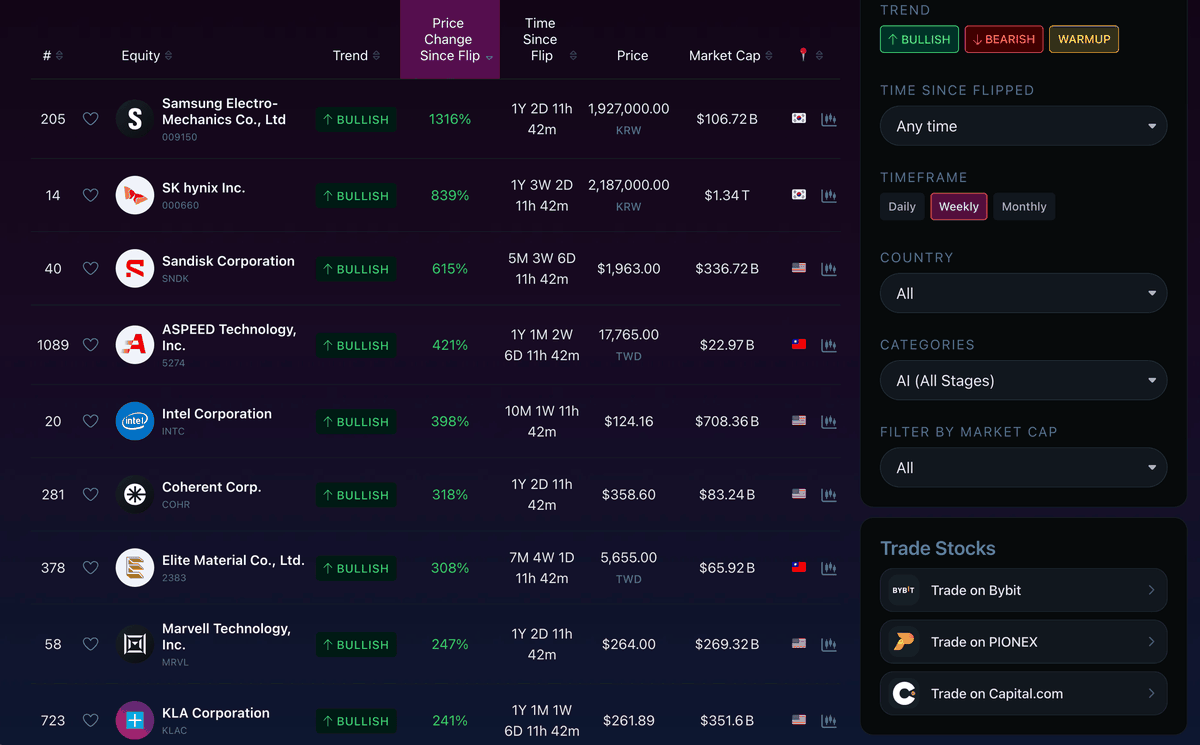The image size is (1200, 745).
Task: Open the Samsung Electro-Mechanics Co., Ltd equity name
Action: 224,111
